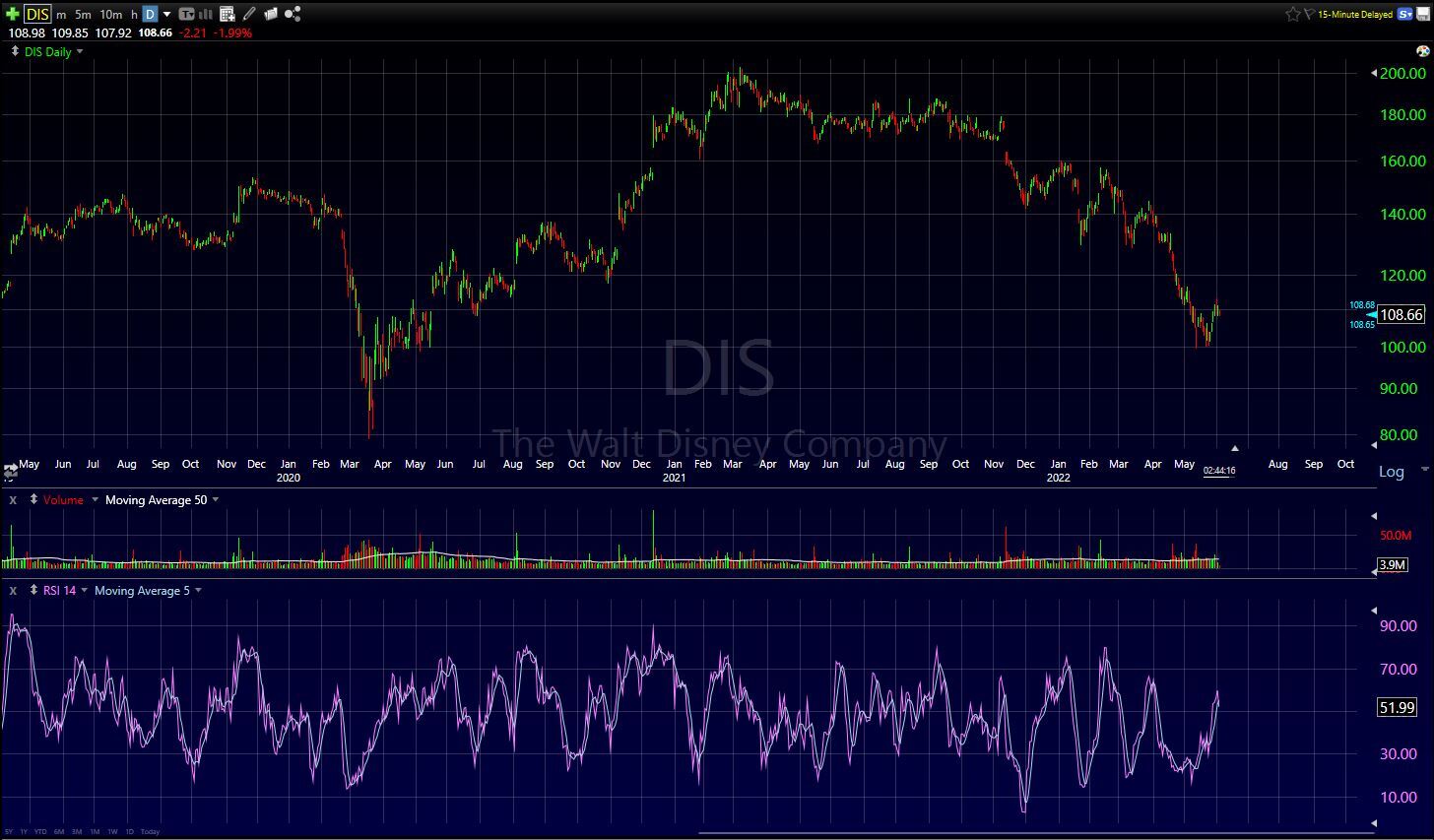Click the 3.9M volume value label
Screen dimensions: 1434x840
point(1393,564)
